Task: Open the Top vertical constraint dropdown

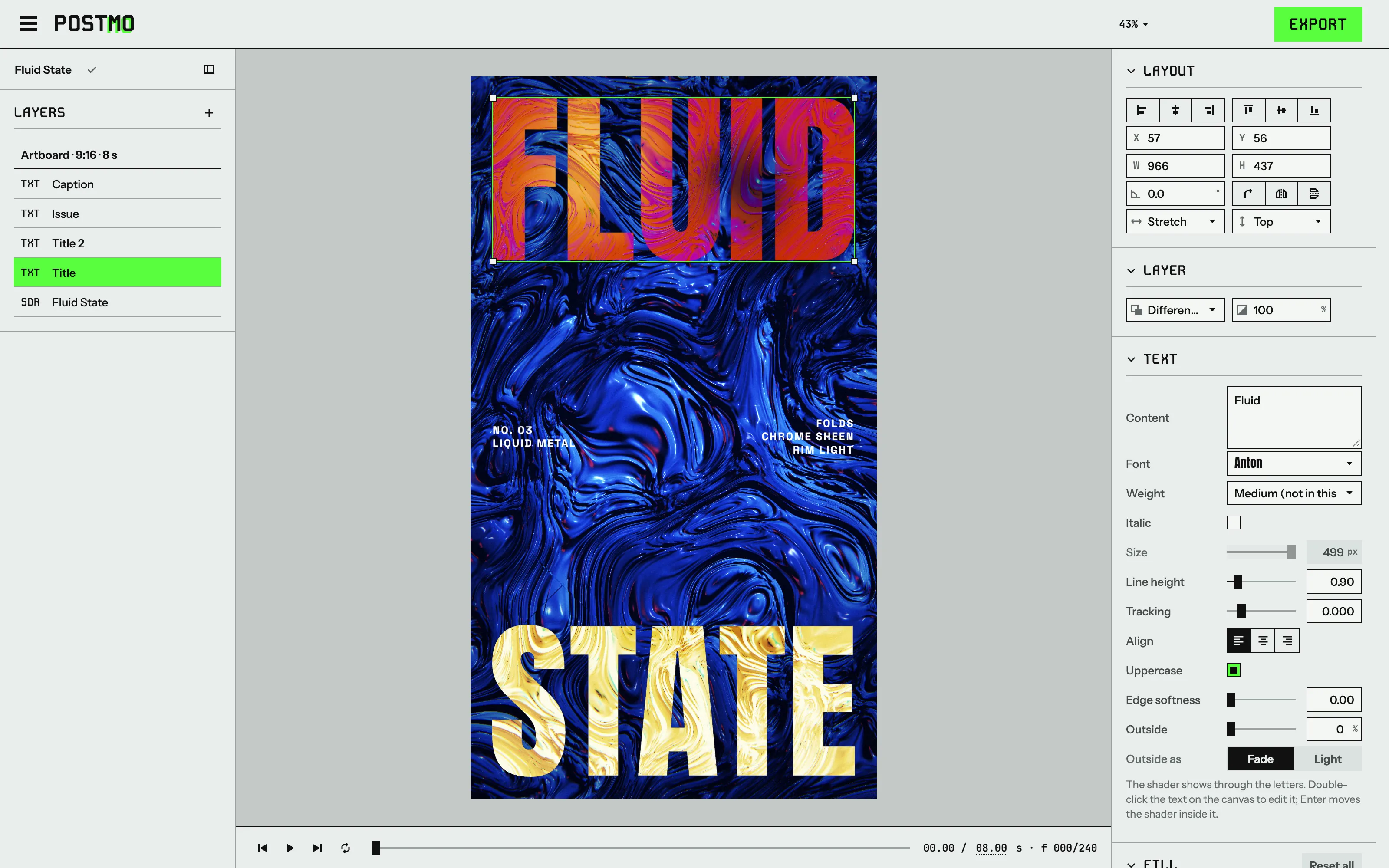Action: 1281,222
